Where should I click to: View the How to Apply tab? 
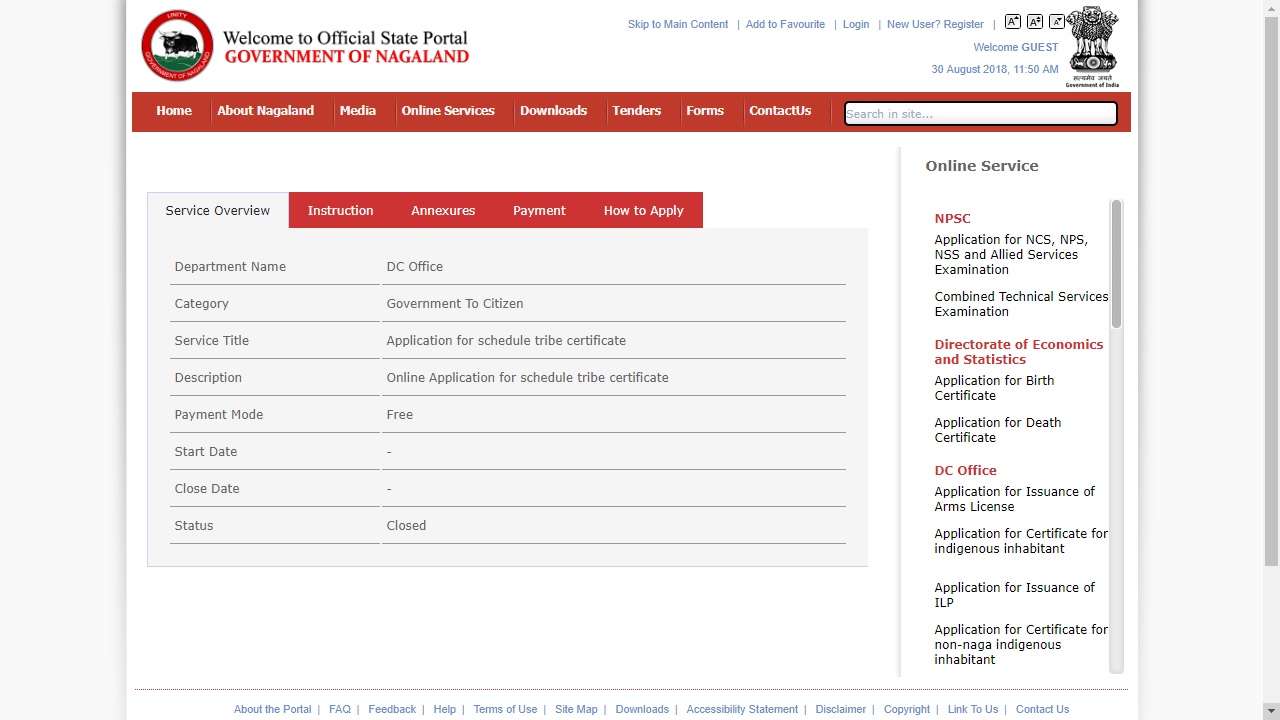[643, 210]
